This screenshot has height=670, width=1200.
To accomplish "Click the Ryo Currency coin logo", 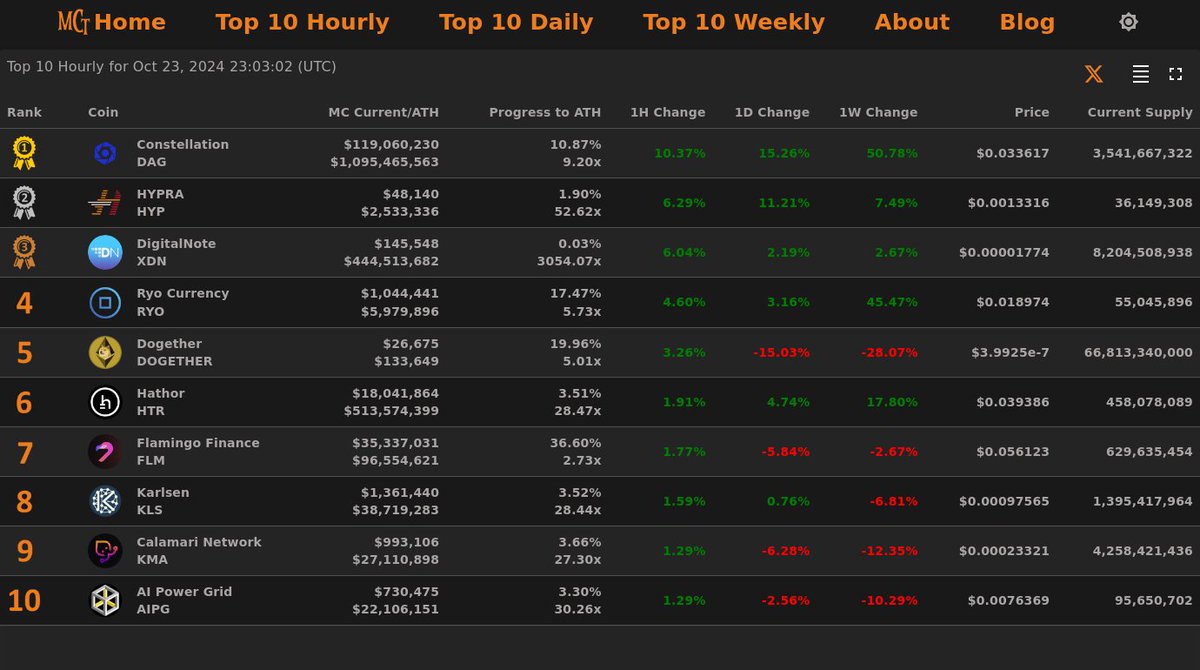I will click(105, 302).
